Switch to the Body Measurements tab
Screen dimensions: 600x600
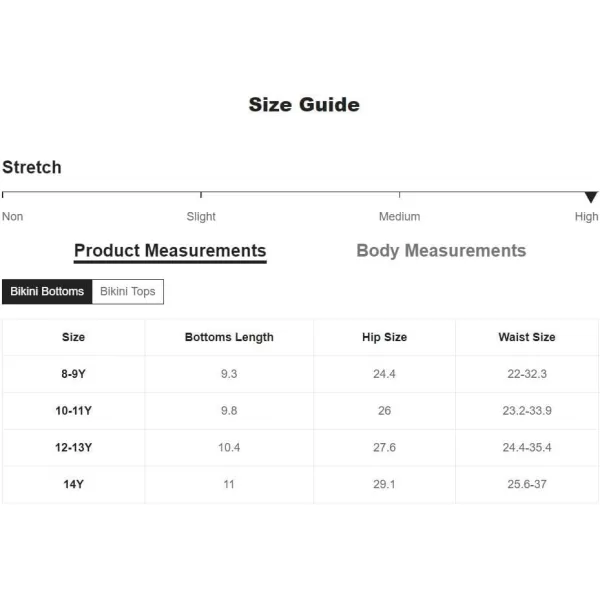441,251
